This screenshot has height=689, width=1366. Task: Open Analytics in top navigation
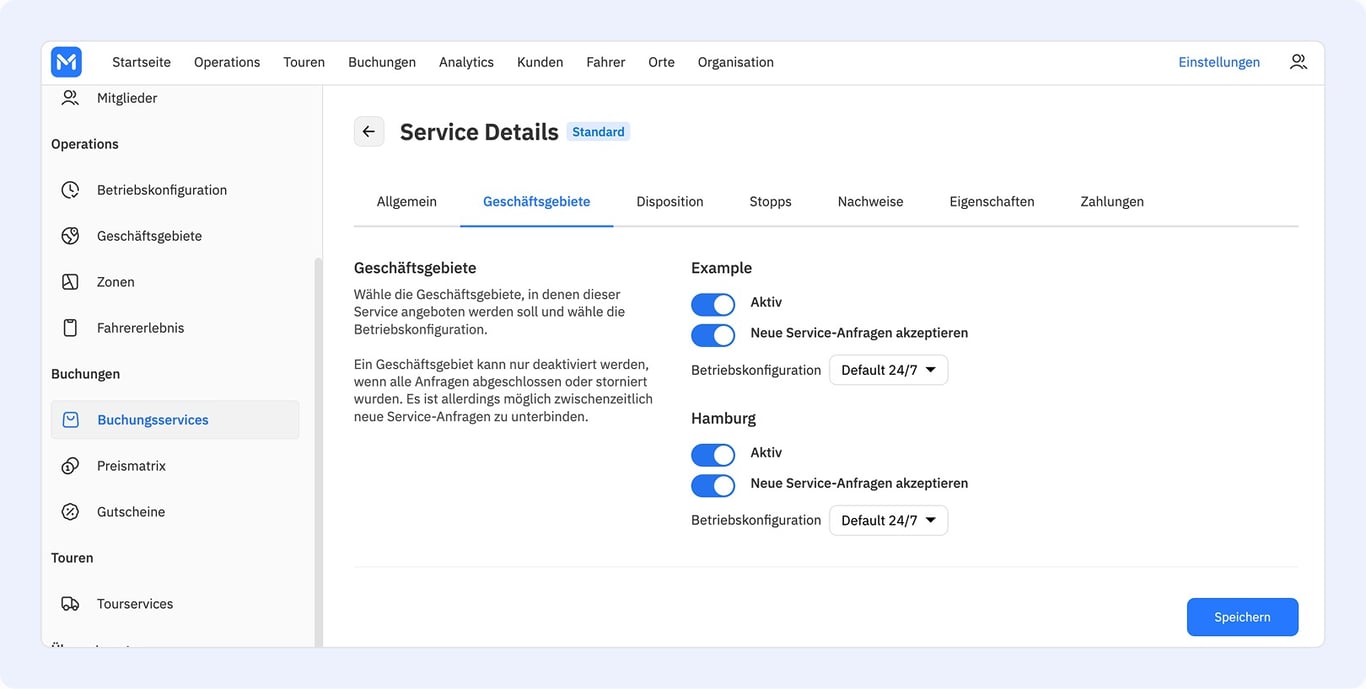pyautogui.click(x=466, y=62)
